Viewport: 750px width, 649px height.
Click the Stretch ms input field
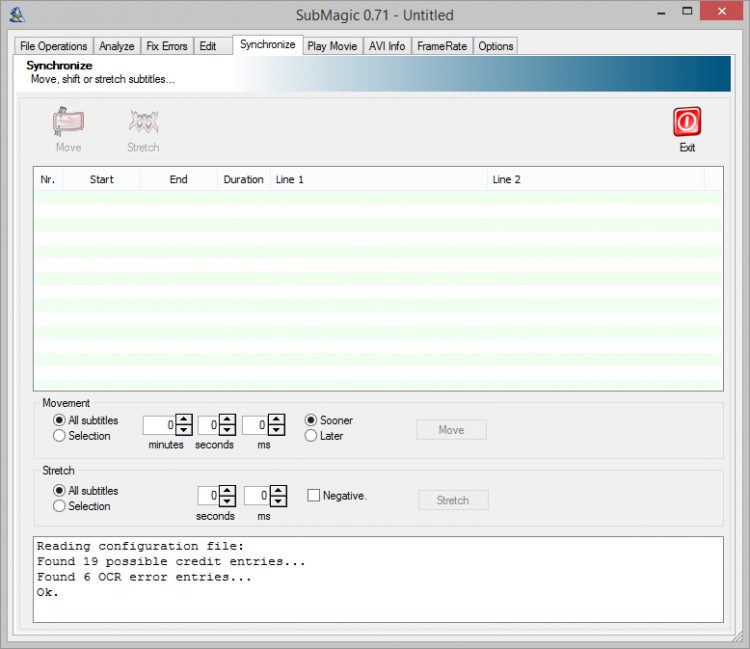(257, 495)
